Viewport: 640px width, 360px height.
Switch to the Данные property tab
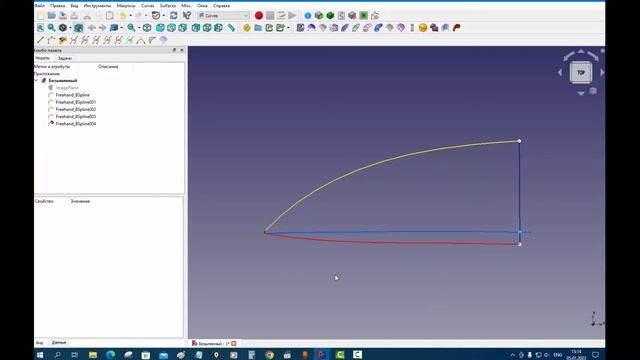click(x=59, y=342)
